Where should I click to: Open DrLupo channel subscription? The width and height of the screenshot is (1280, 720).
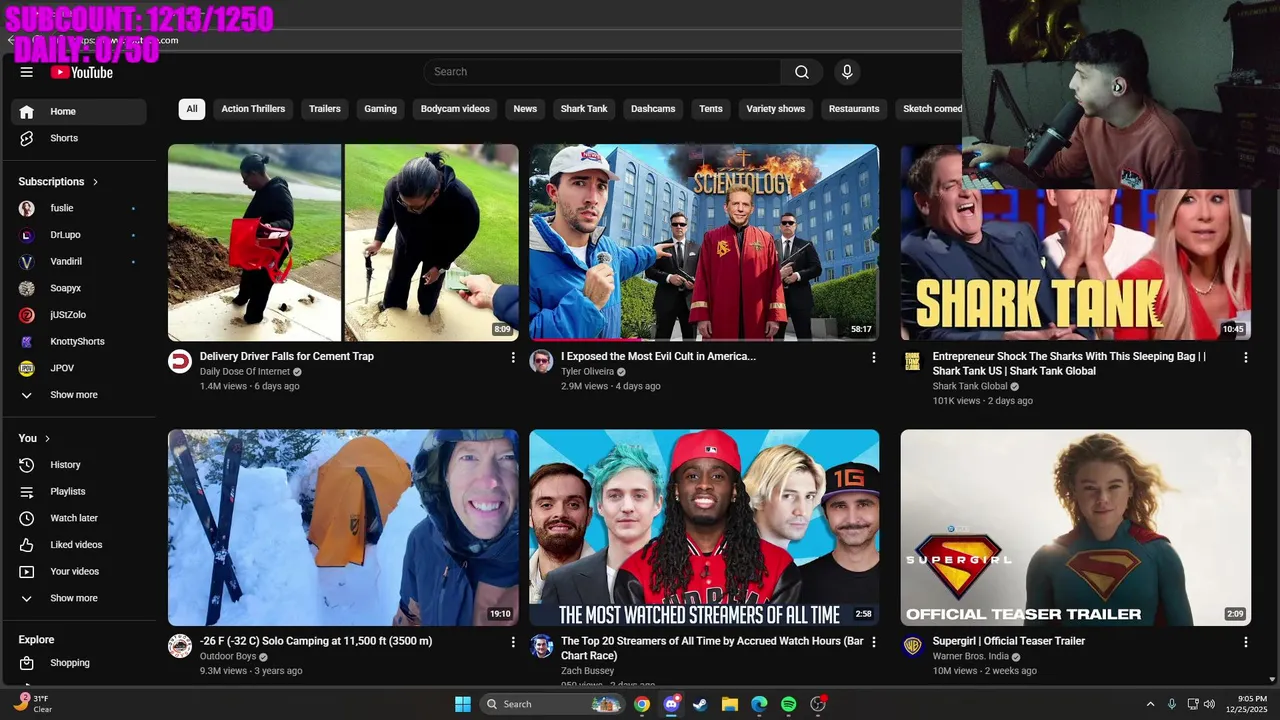tap(79, 235)
